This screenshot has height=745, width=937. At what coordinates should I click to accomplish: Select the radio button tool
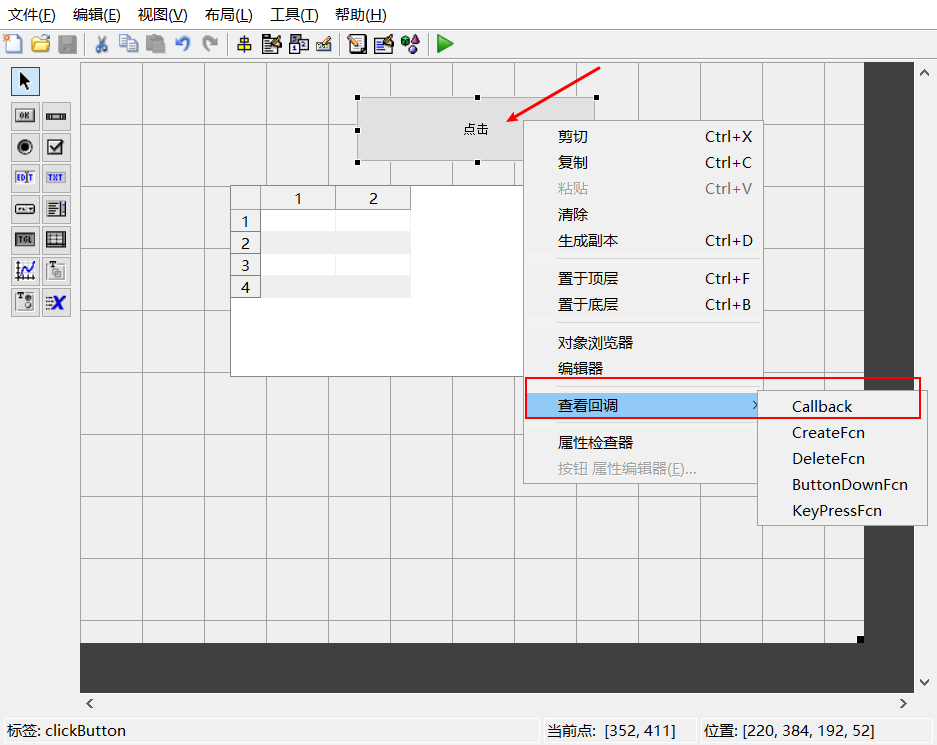(24, 147)
